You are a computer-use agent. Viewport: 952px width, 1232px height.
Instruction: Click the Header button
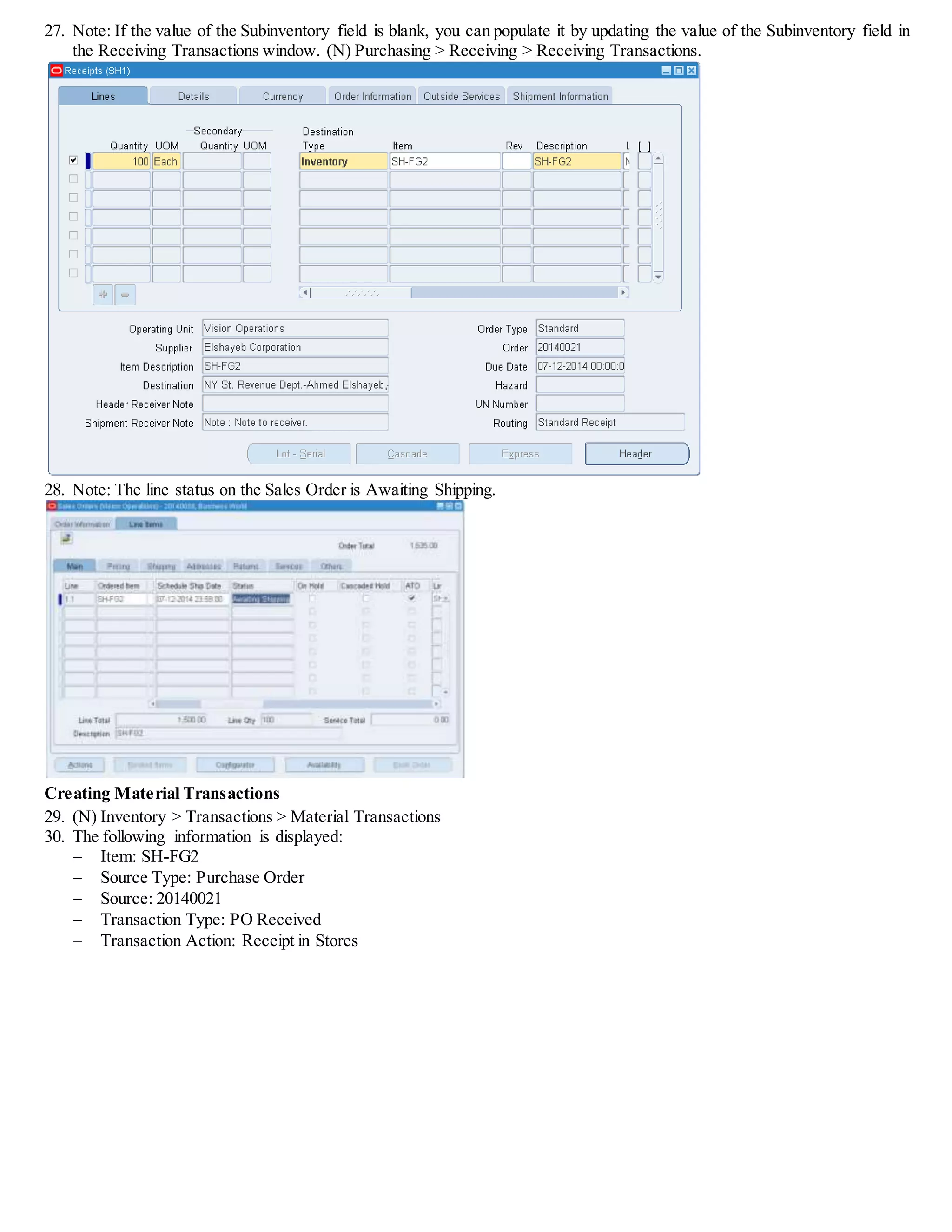(637, 454)
